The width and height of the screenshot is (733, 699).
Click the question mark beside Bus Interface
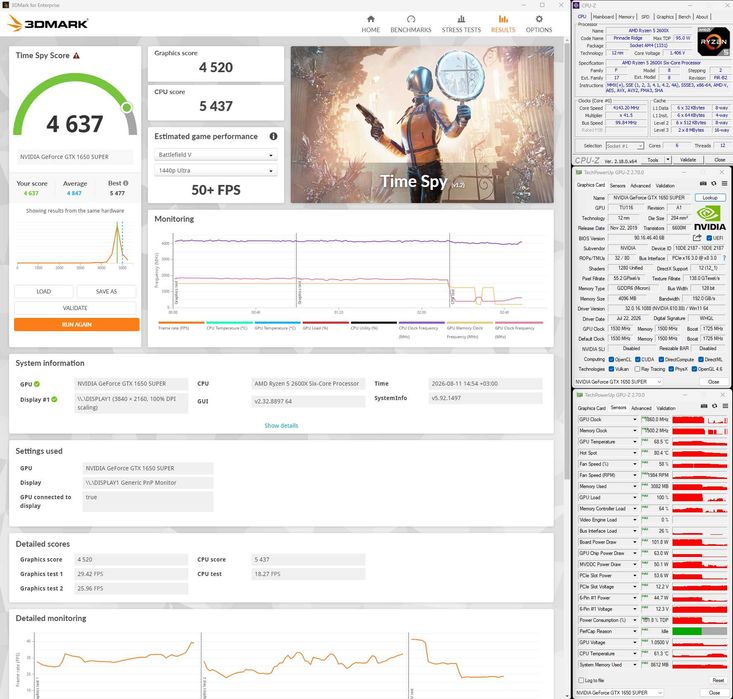(x=725, y=258)
